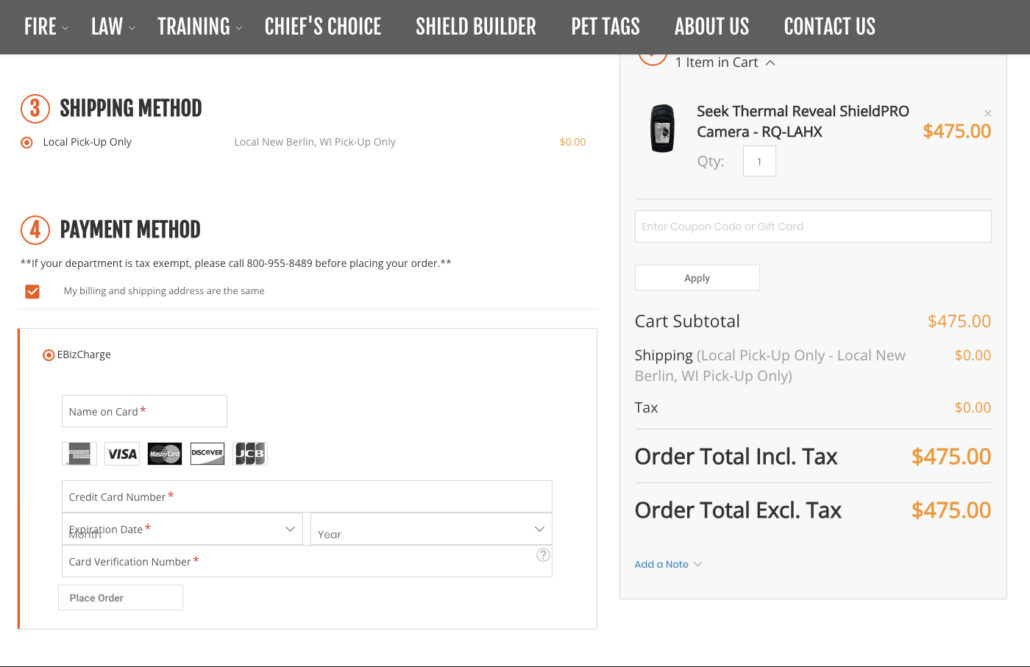
Task: Expand the Add a Note section
Action: click(667, 564)
